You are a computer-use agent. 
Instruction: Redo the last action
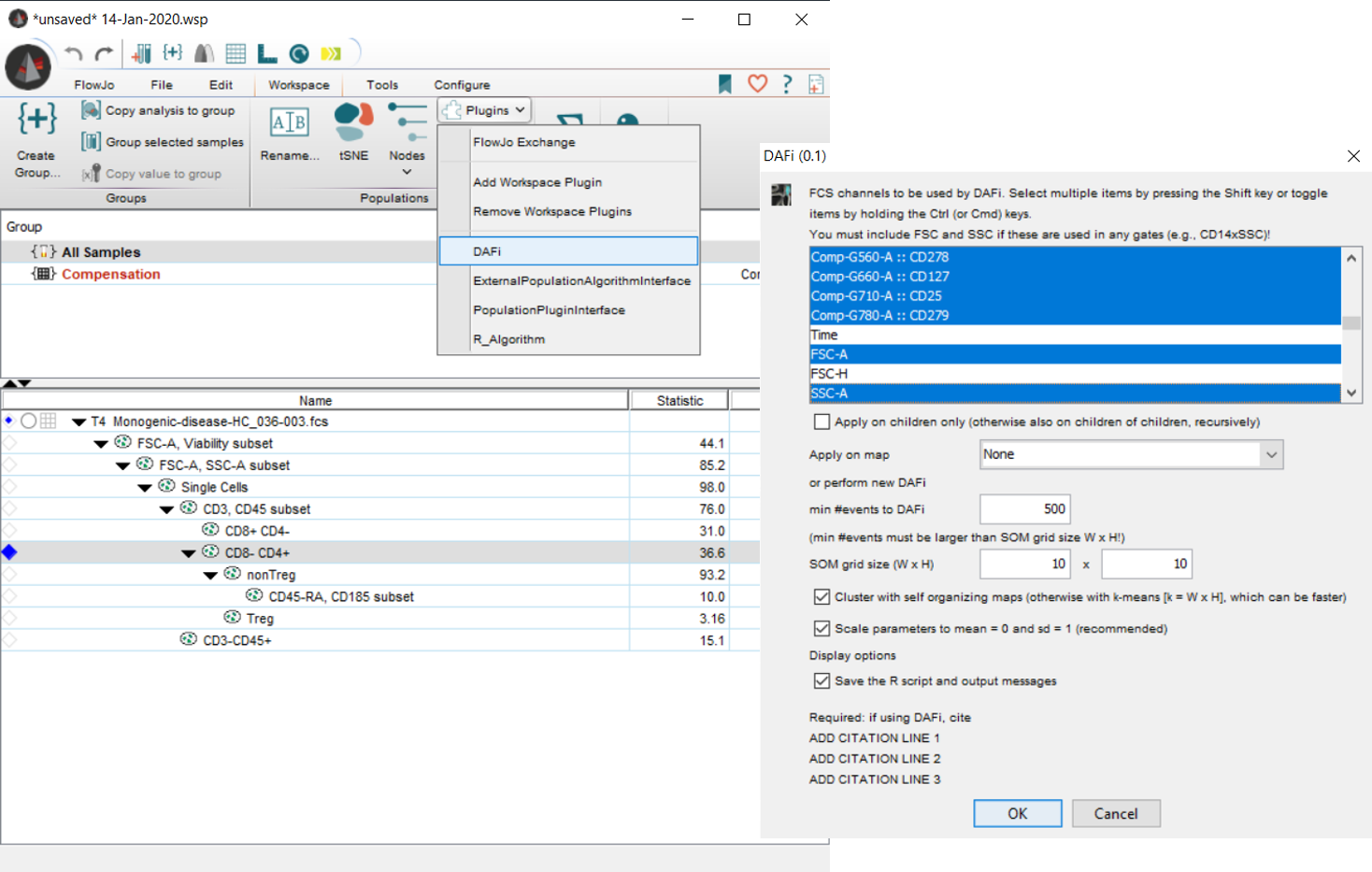[x=105, y=54]
